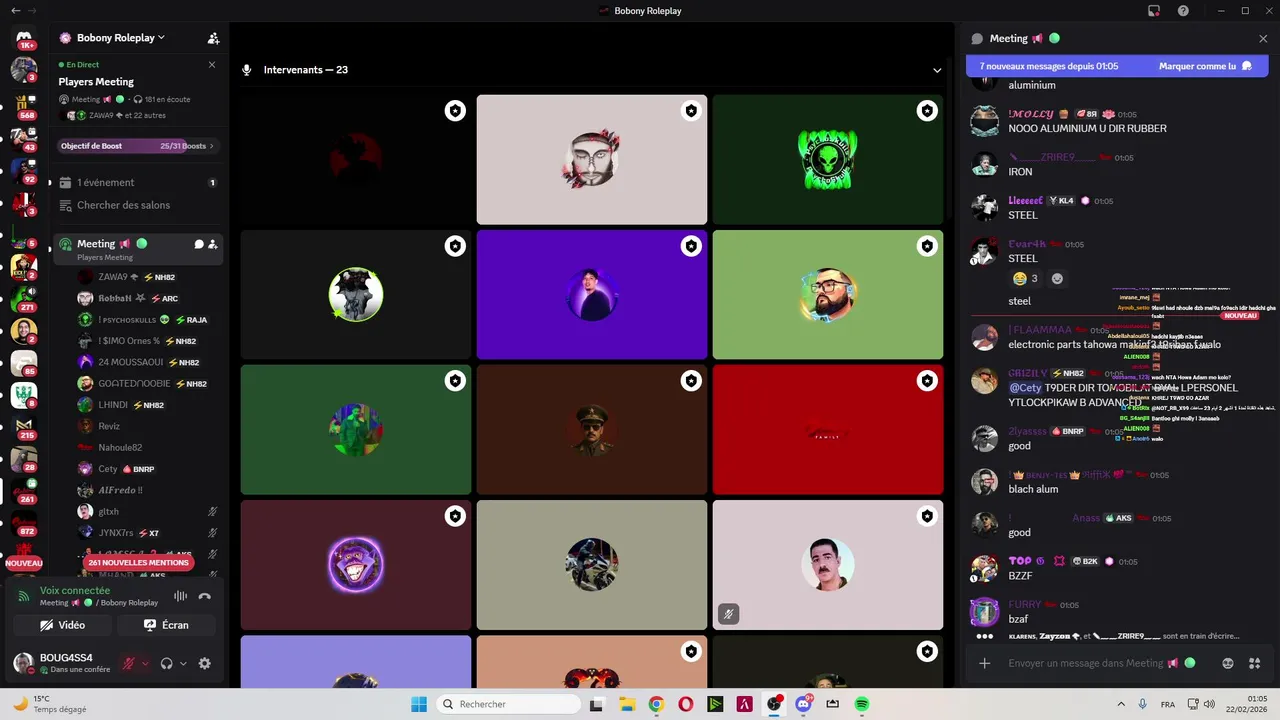Mark messages read via Marquer comme lu
Image resolution: width=1280 pixels, height=720 pixels.
(x=1205, y=66)
